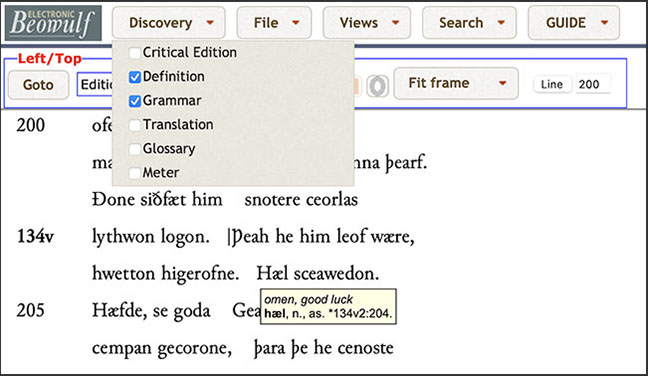648x376 pixels.
Task: Click the Electronic Beowulf logo
Action: [x=53, y=23]
